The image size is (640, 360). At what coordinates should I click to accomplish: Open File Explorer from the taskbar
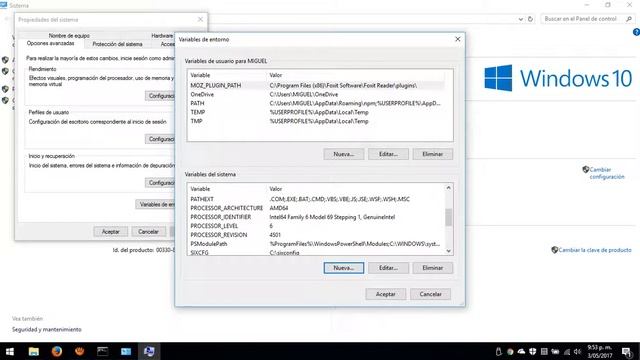[33, 351]
